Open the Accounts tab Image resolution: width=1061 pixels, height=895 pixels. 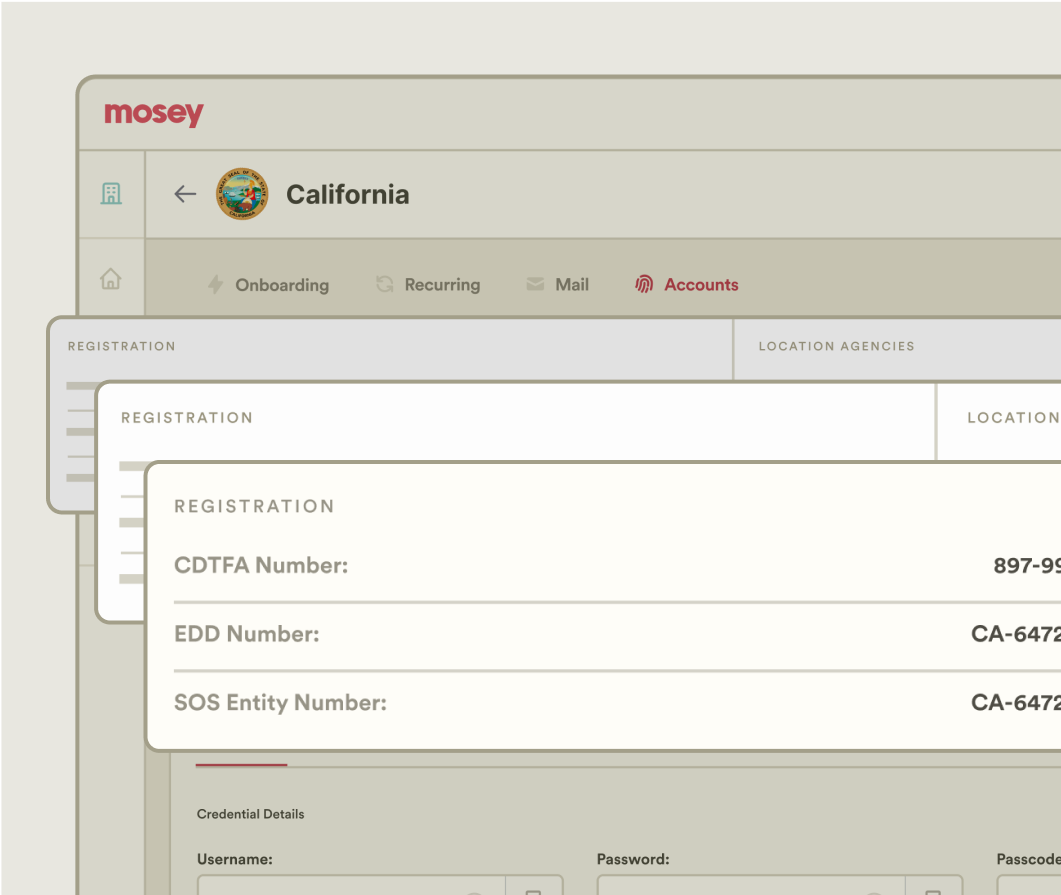701,285
